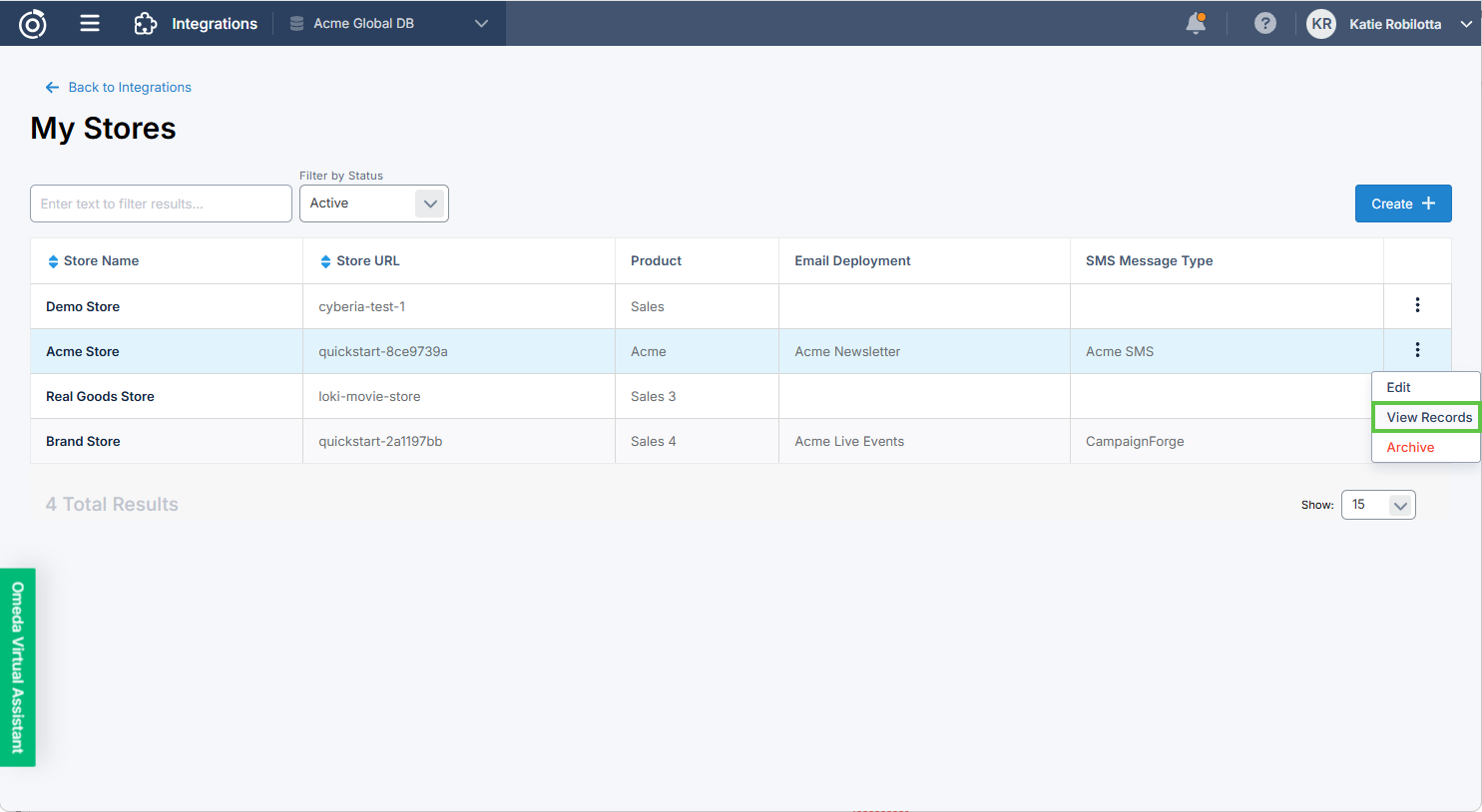
Task: Select View Records from the context menu
Action: coord(1428,417)
